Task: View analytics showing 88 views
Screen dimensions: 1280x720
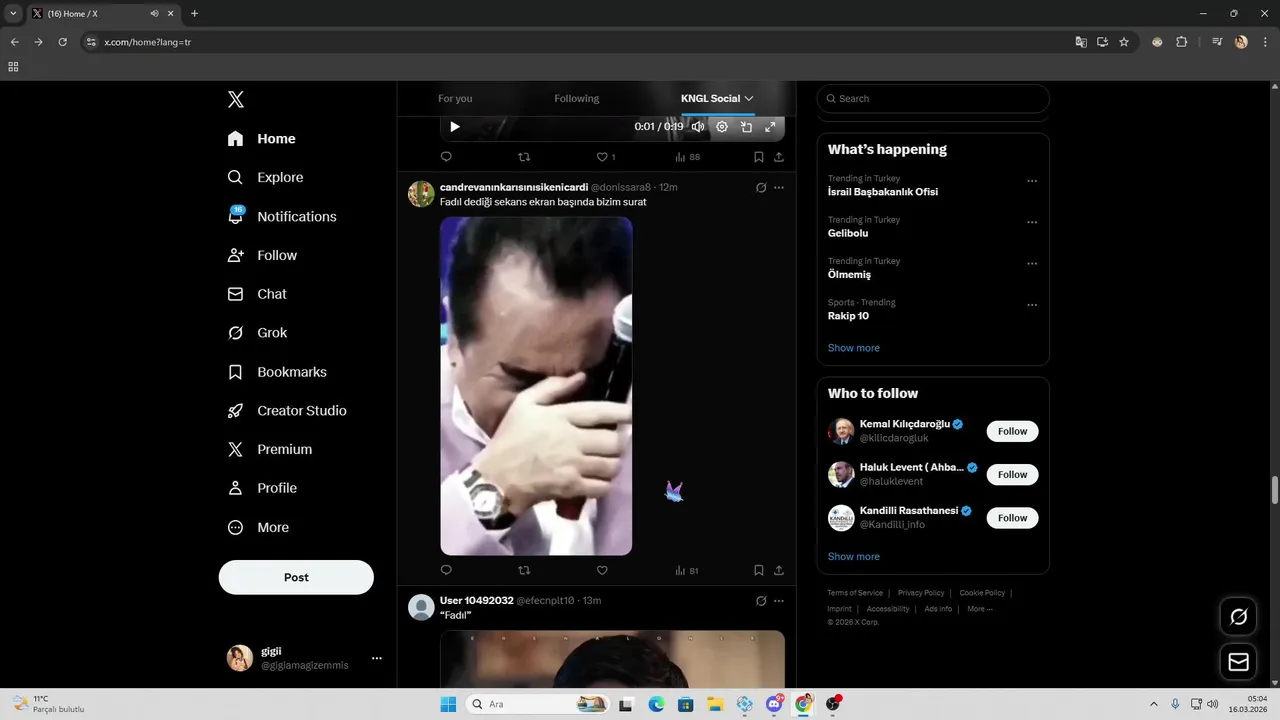Action: tap(687, 157)
